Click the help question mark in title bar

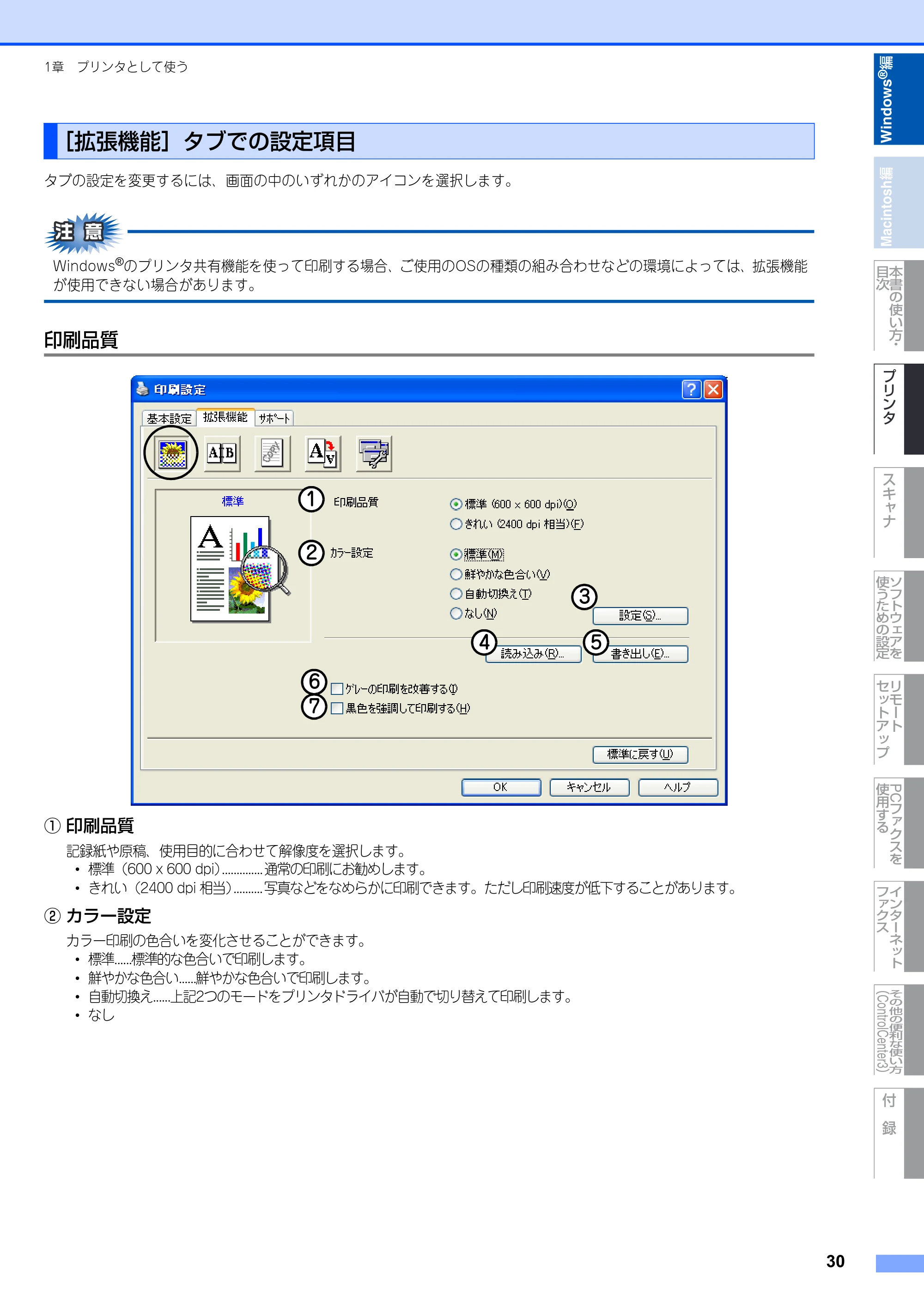coord(691,389)
